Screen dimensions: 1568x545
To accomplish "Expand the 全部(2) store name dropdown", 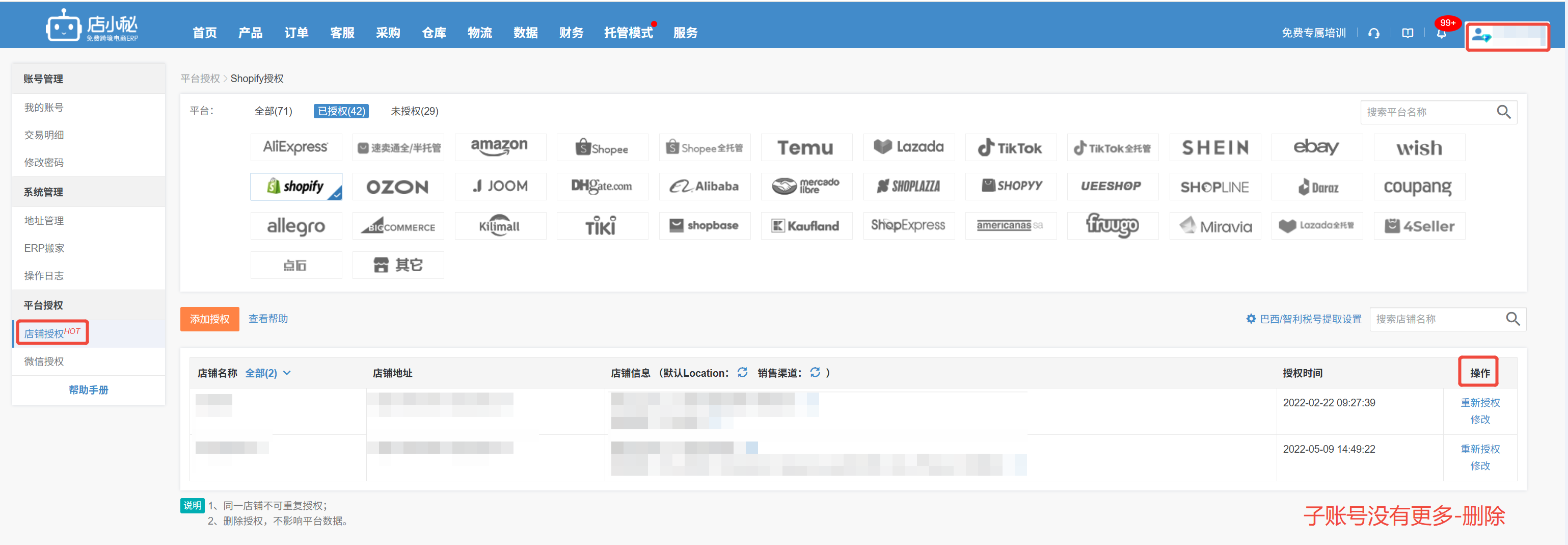I will (x=268, y=373).
